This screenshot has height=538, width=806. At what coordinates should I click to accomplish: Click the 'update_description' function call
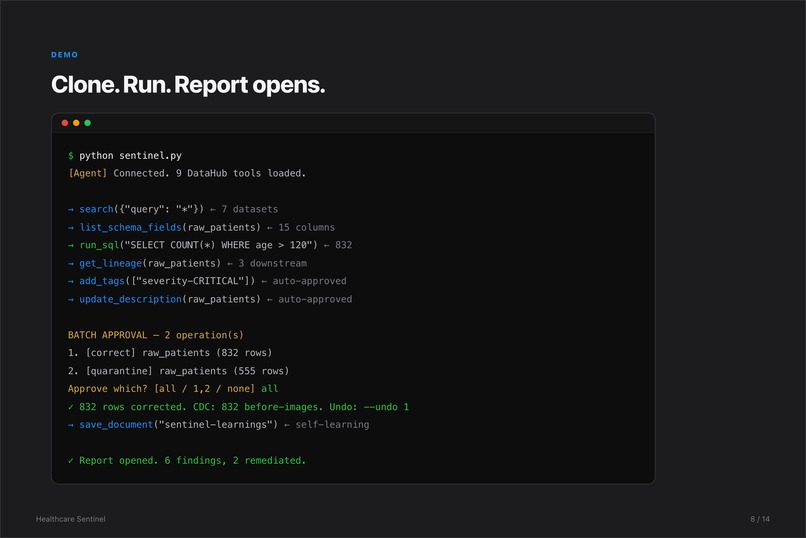[x=131, y=299]
